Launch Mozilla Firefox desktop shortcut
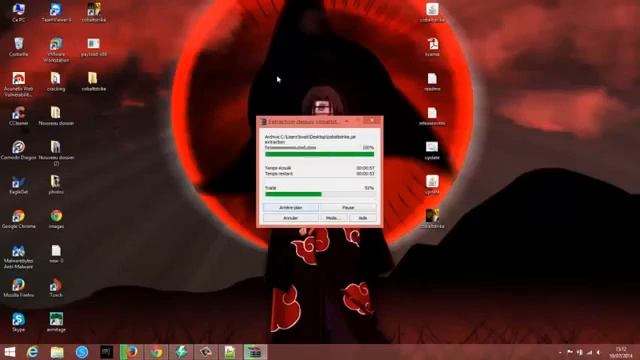Image resolution: width=640 pixels, height=360 pixels. pos(18,287)
